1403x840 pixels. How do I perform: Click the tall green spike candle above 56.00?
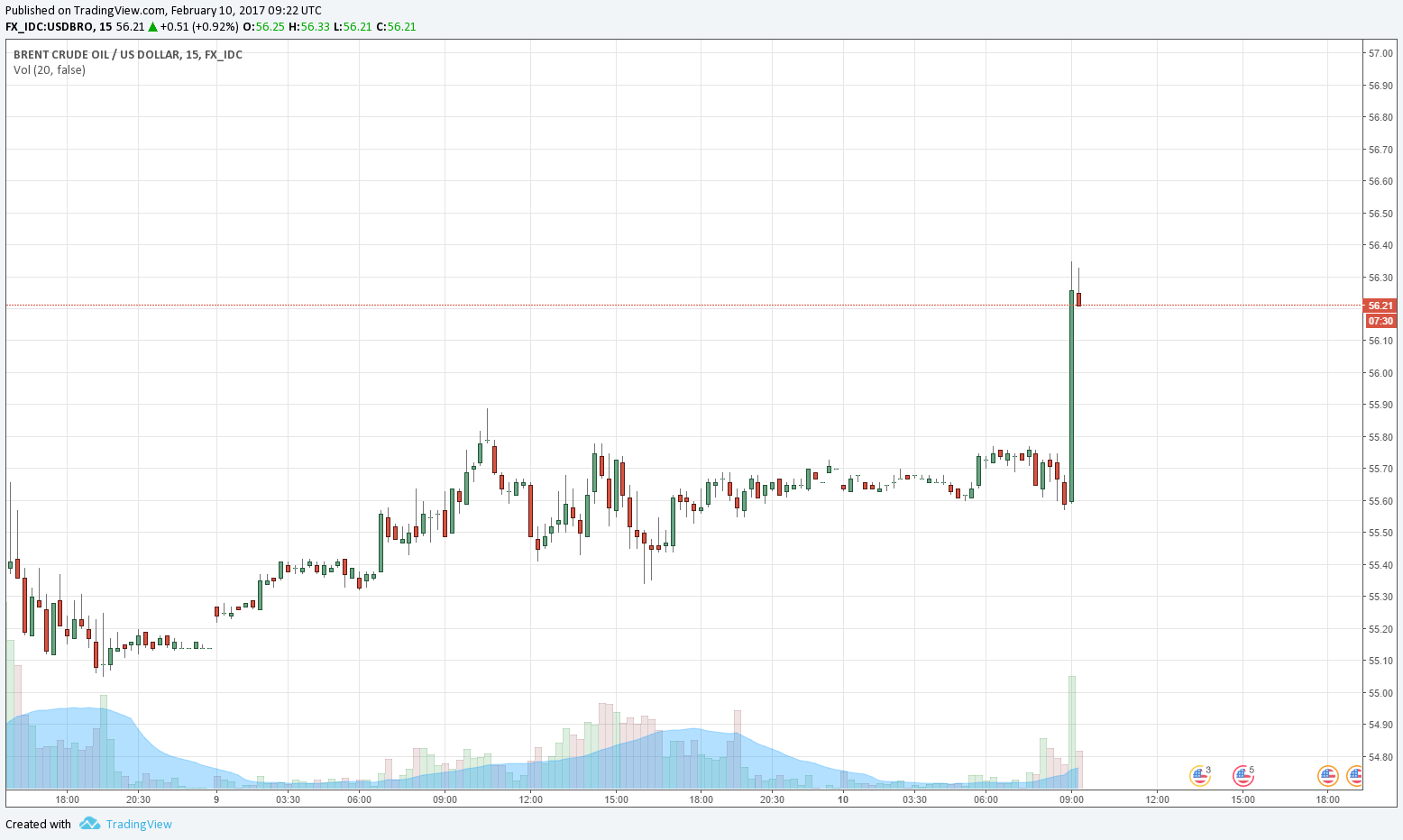coord(1071,396)
